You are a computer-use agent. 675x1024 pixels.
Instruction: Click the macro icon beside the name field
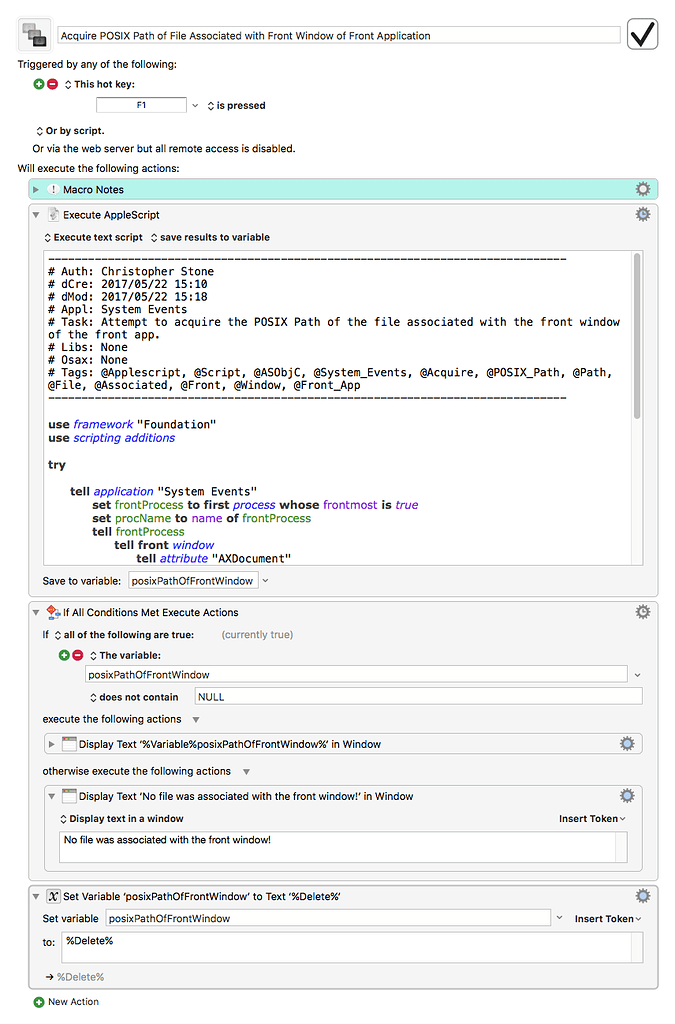point(34,35)
